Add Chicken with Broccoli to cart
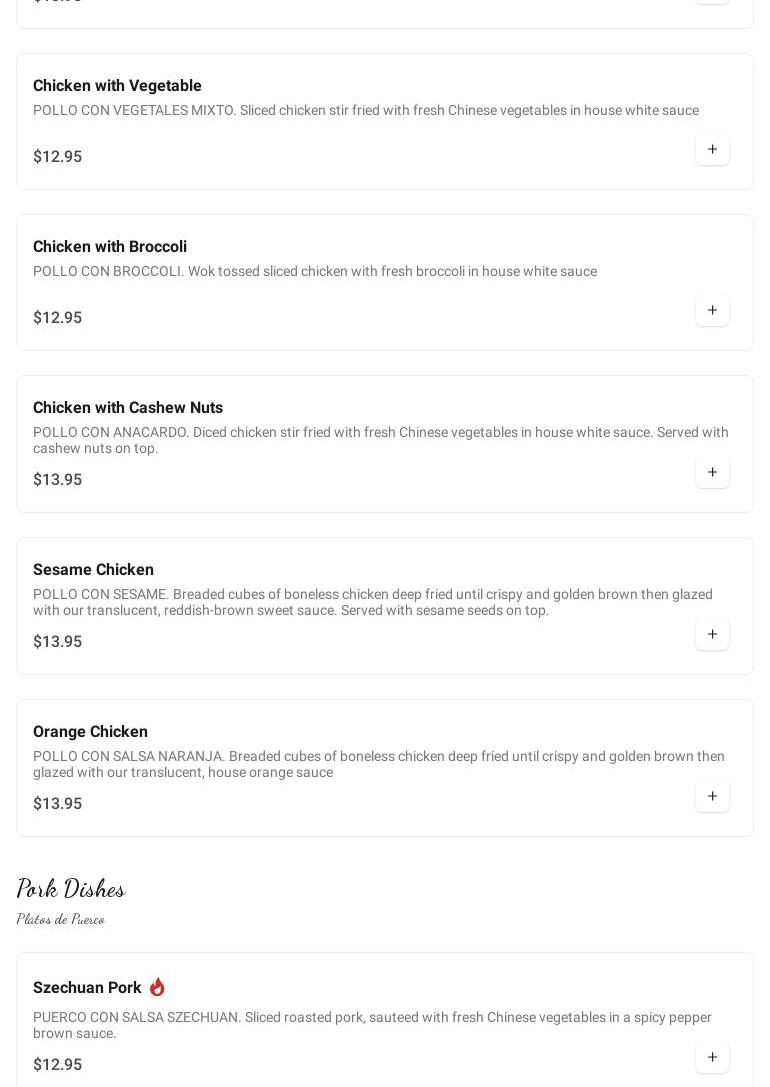770x1087 pixels. pos(712,311)
